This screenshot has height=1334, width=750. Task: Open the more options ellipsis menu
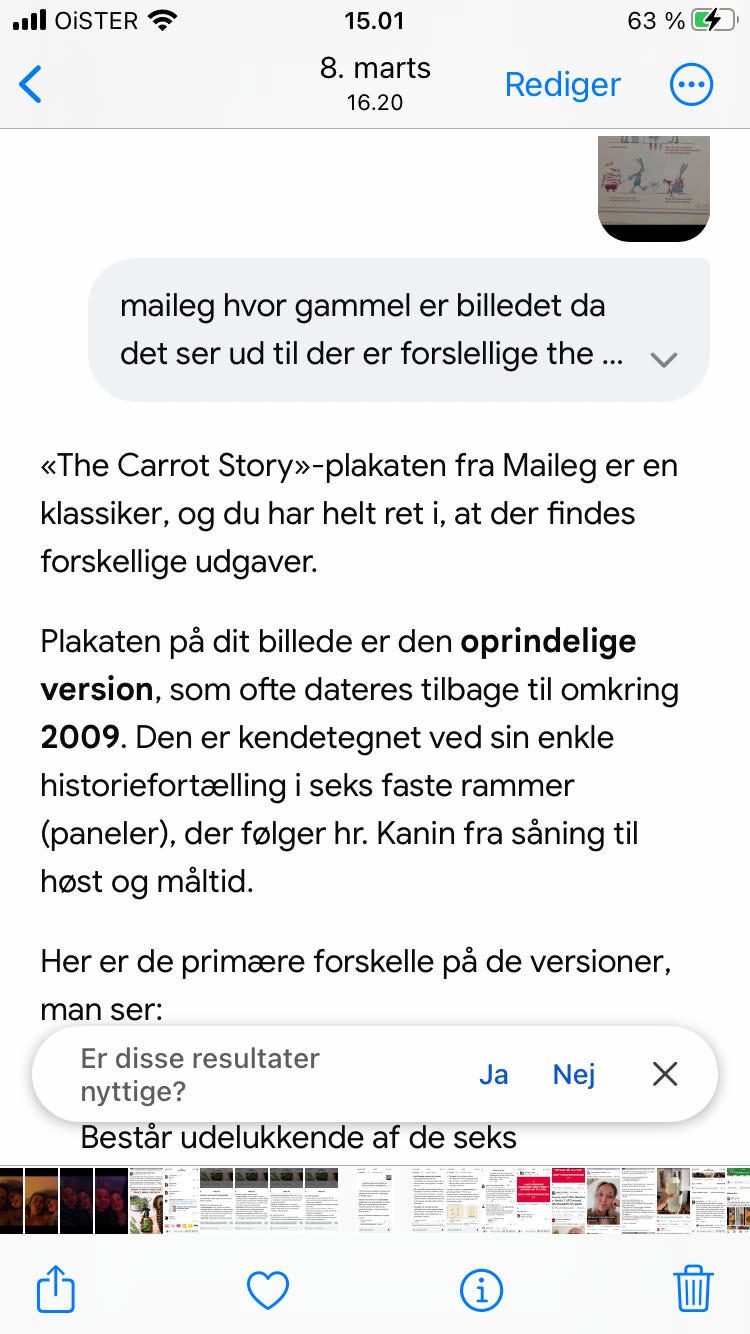[x=690, y=84]
